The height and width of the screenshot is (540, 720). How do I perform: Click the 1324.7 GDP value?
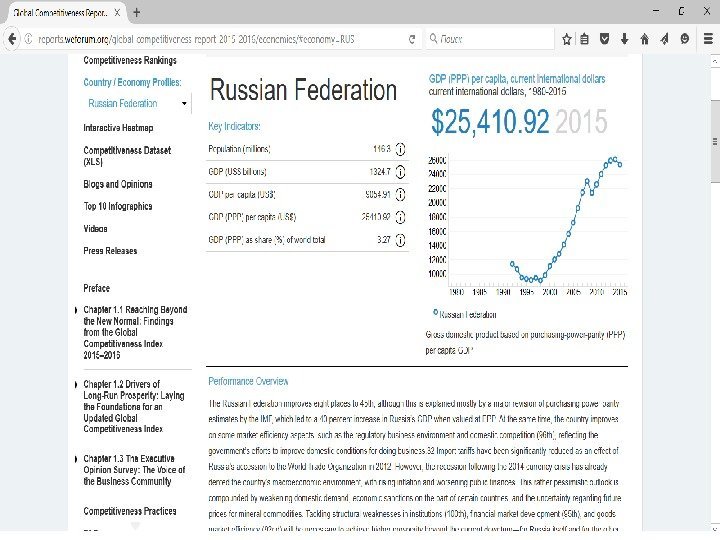click(380, 172)
